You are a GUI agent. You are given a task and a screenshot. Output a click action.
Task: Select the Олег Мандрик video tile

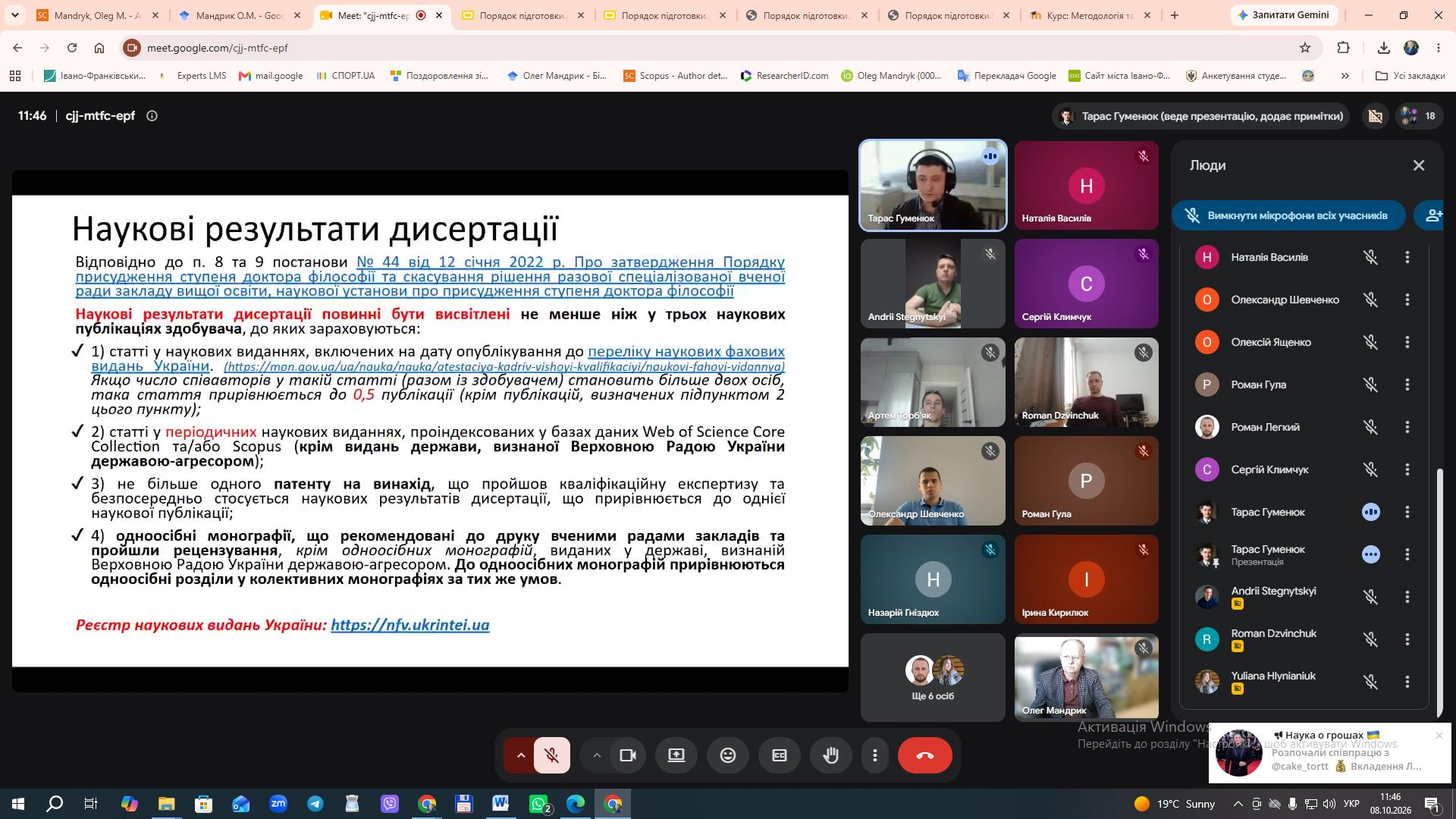point(1086,677)
